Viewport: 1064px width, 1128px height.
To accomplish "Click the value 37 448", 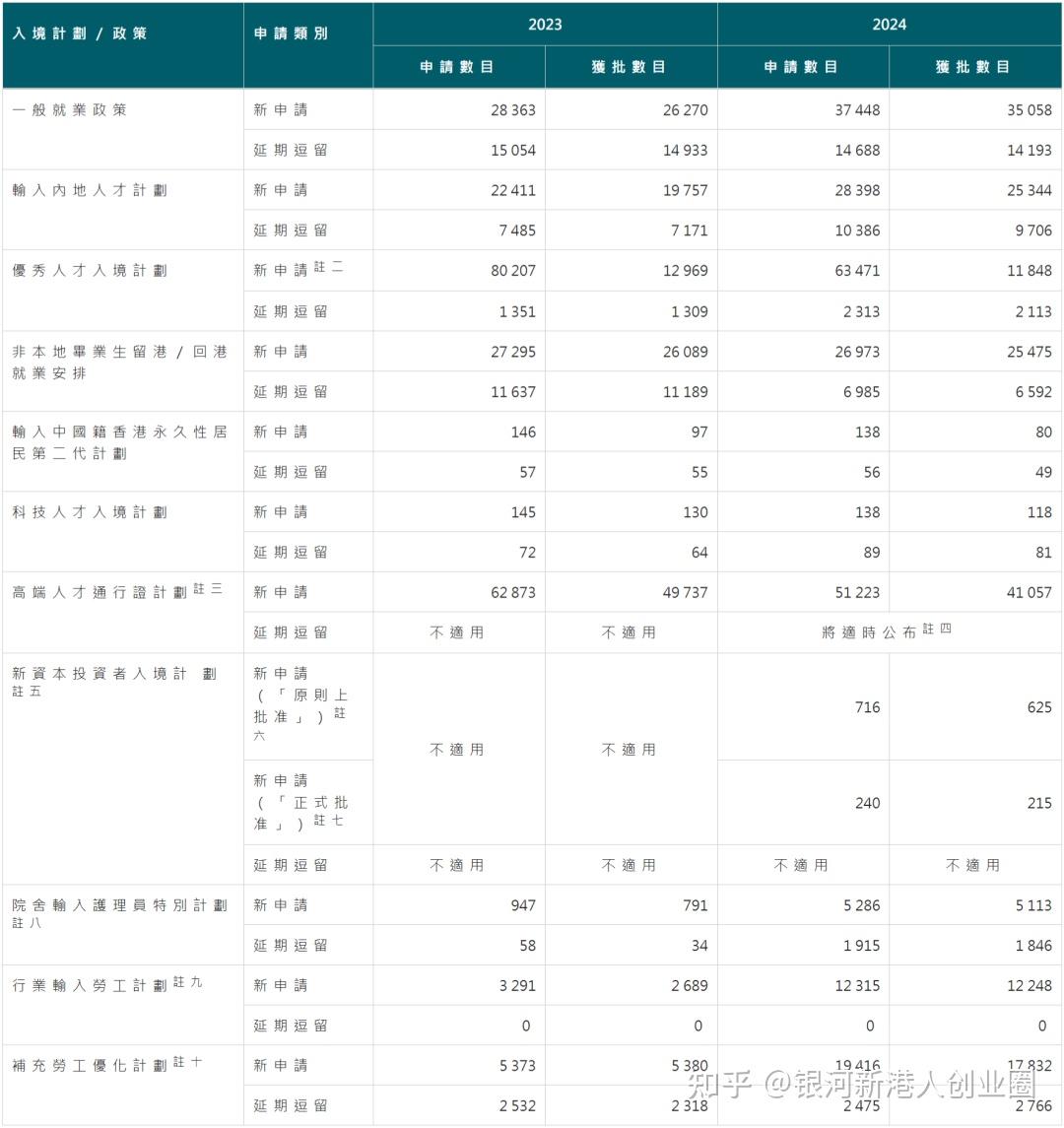I will pos(857,110).
